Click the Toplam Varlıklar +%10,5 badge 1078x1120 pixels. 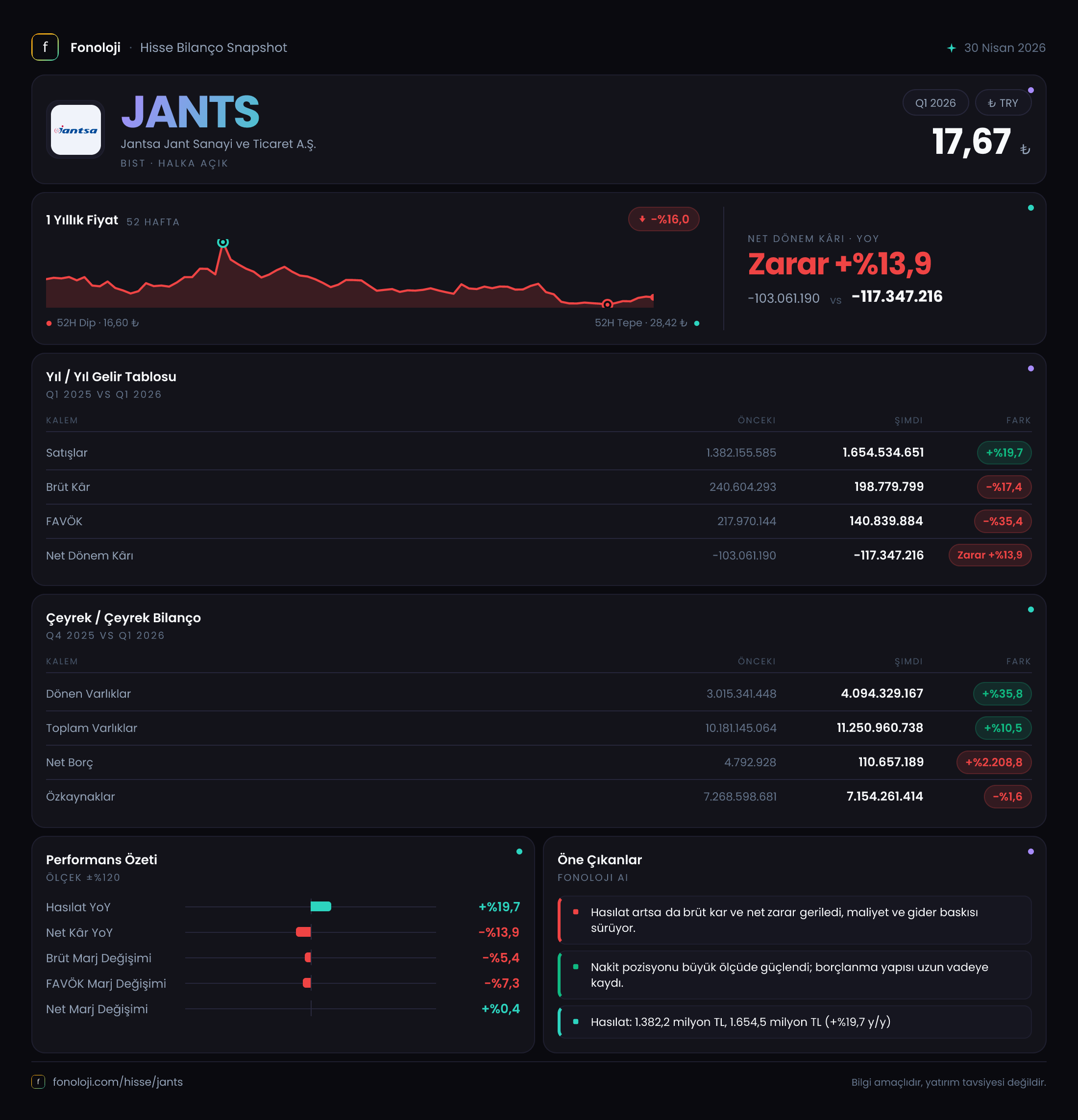click(x=1003, y=728)
